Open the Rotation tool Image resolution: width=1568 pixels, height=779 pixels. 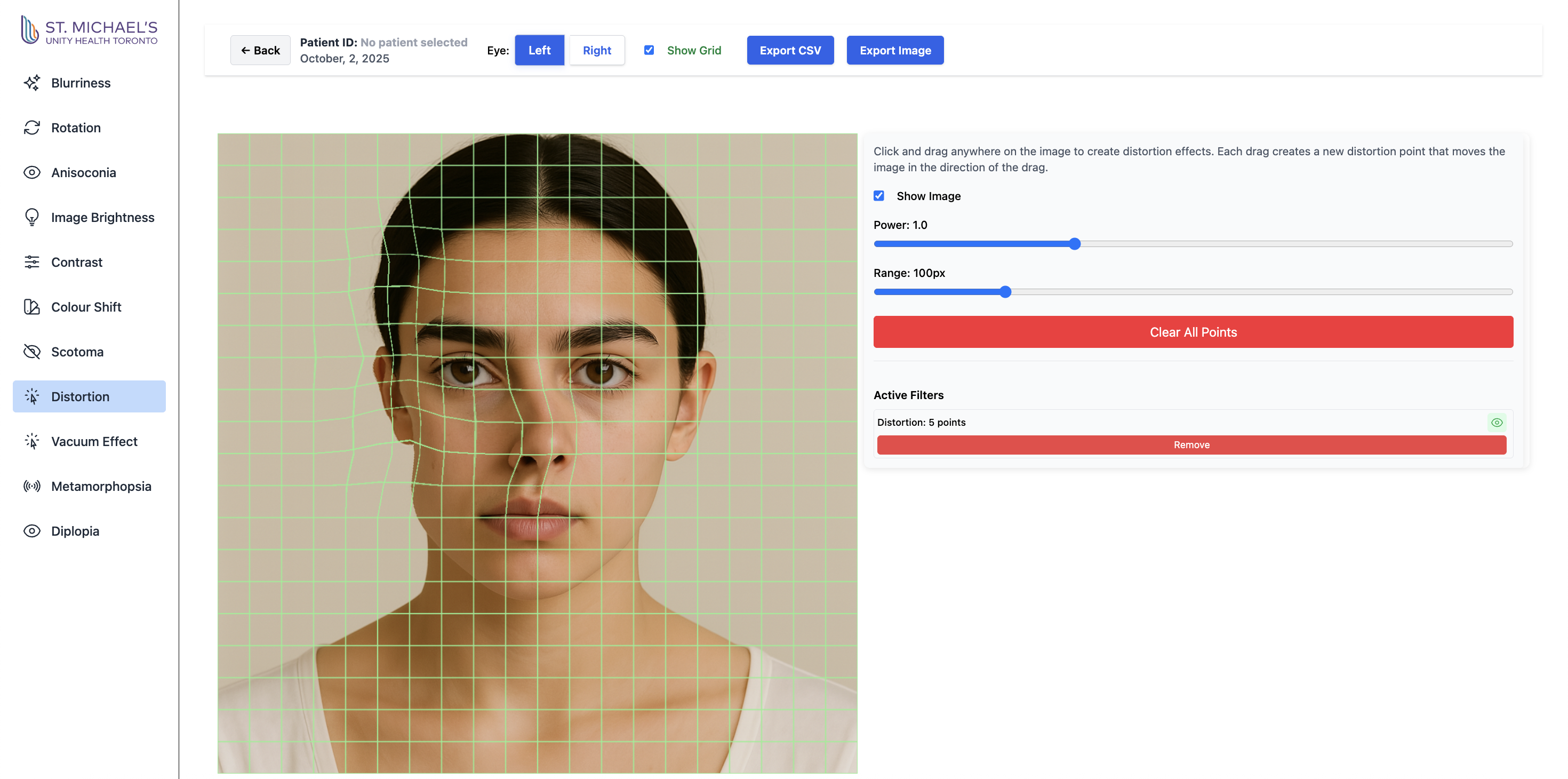[x=76, y=128]
